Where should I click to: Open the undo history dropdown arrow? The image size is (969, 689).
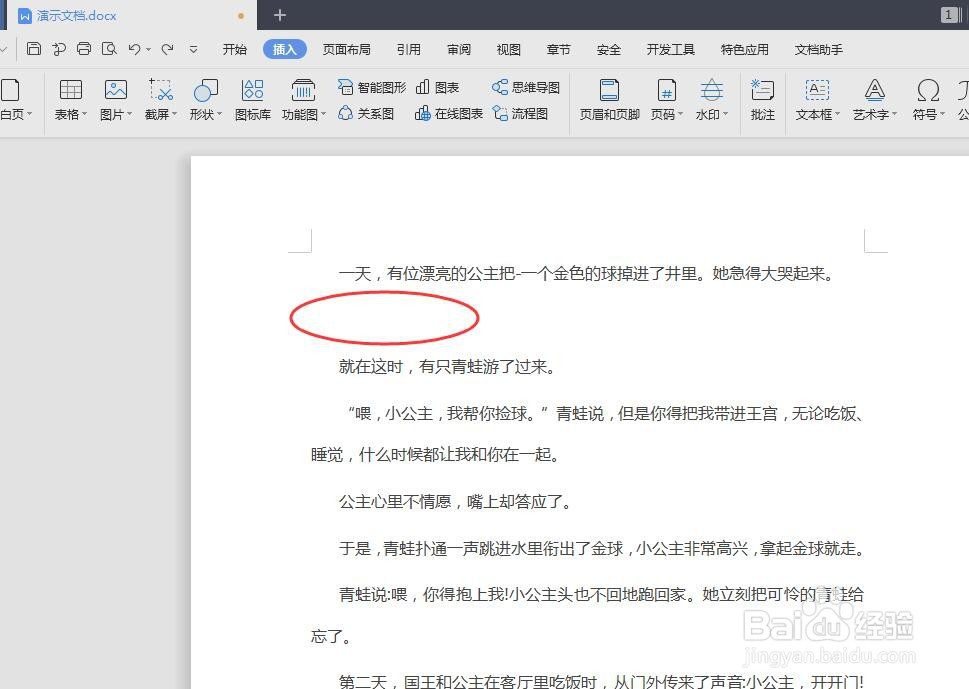(x=148, y=49)
